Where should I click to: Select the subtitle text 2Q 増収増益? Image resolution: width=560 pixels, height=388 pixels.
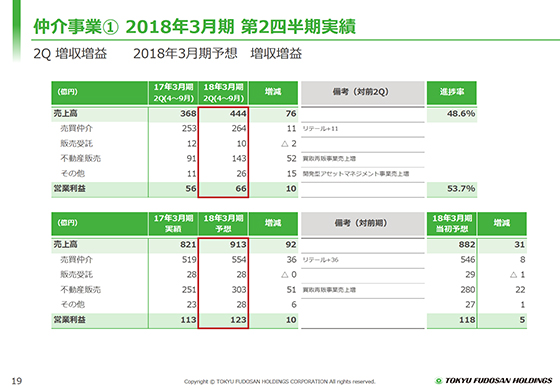70,54
